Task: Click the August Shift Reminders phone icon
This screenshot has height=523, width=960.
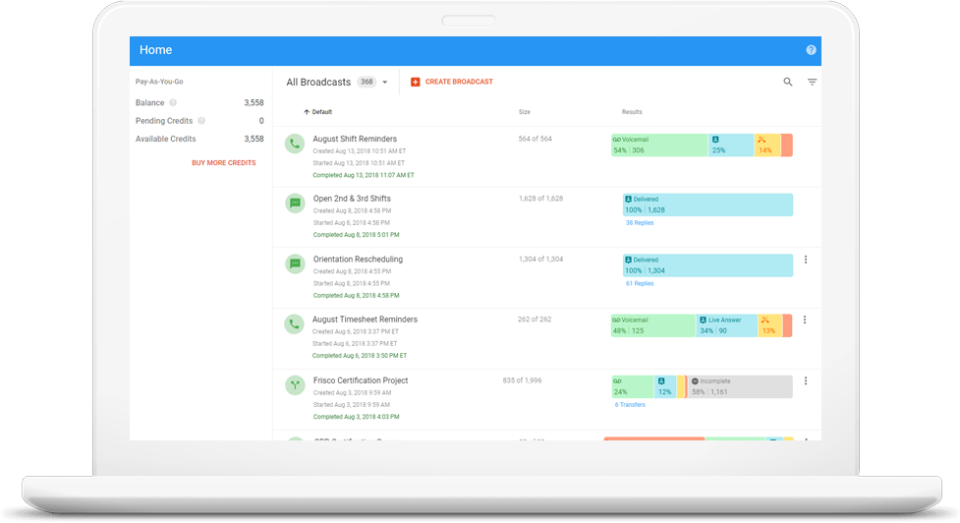Action: point(294,144)
